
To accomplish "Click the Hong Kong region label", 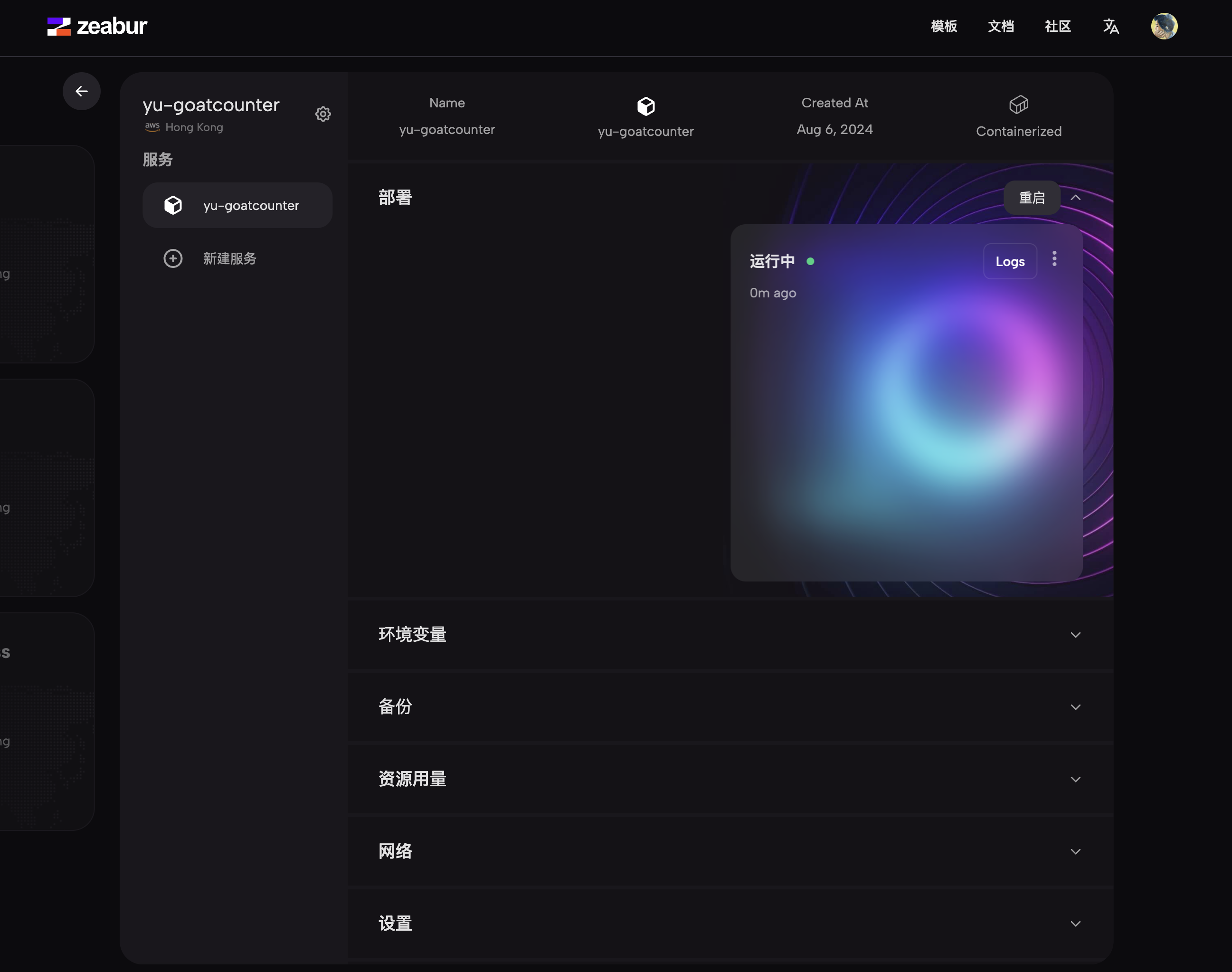I will pos(194,127).
